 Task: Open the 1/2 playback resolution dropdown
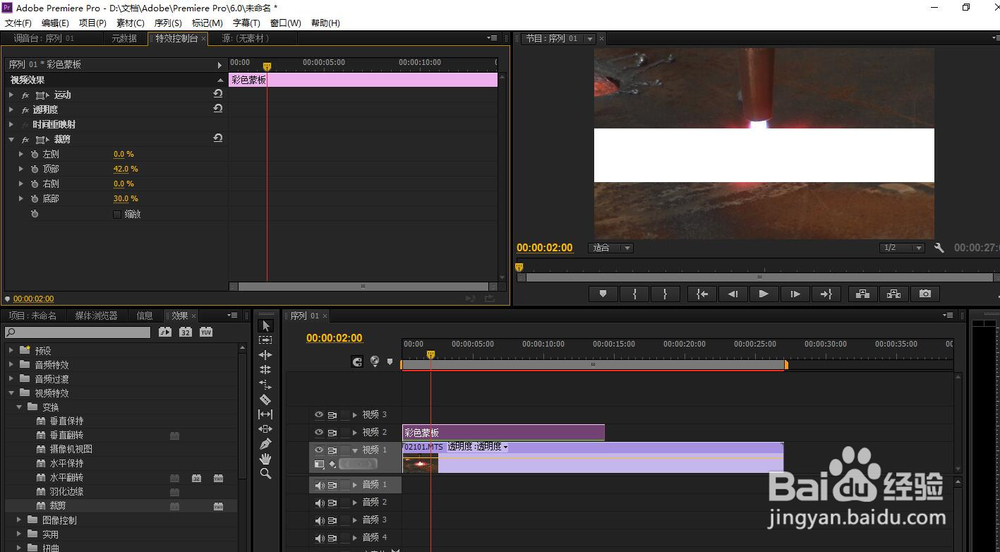coord(901,248)
